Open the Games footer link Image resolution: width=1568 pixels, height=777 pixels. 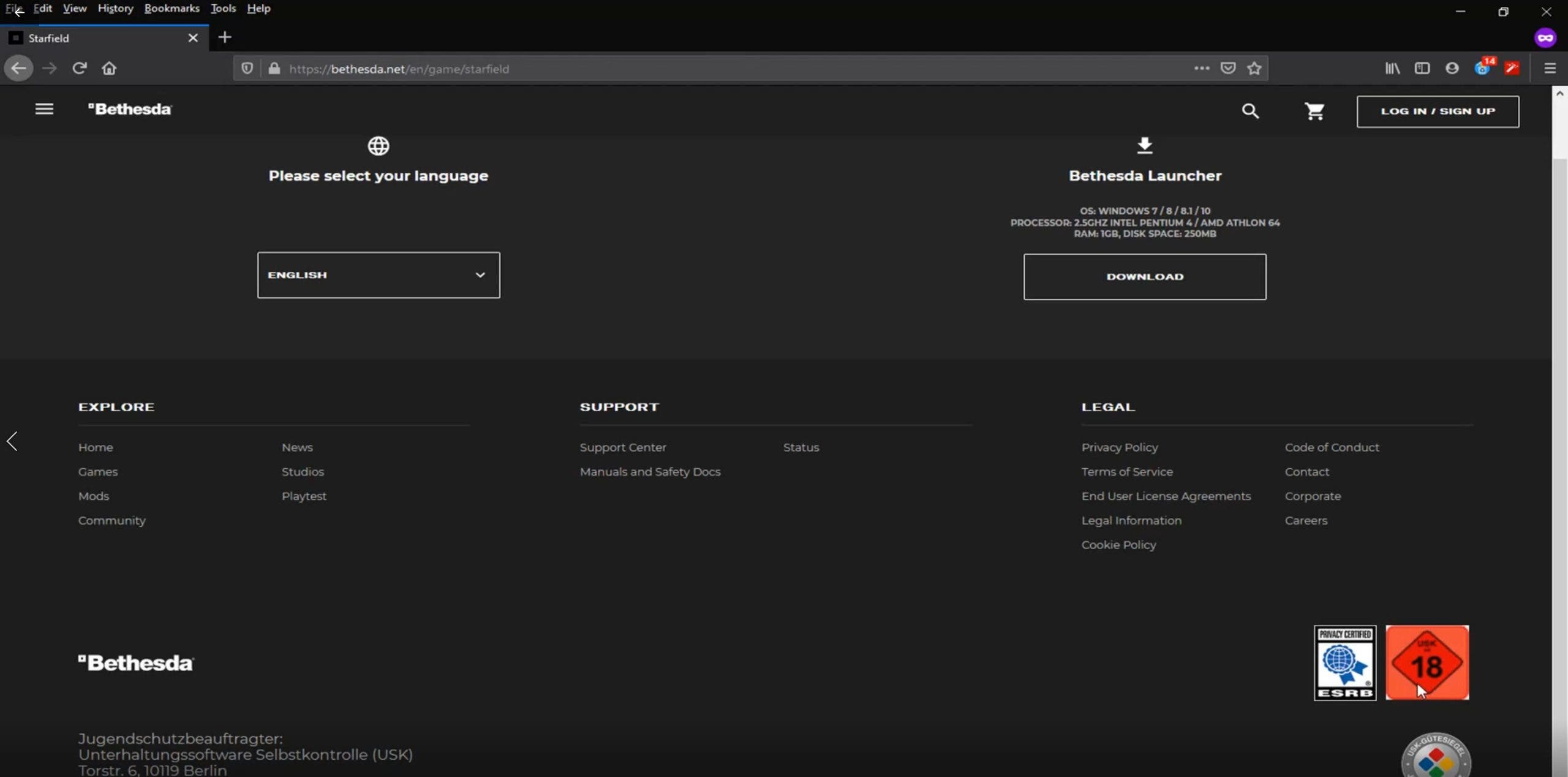[98, 472]
